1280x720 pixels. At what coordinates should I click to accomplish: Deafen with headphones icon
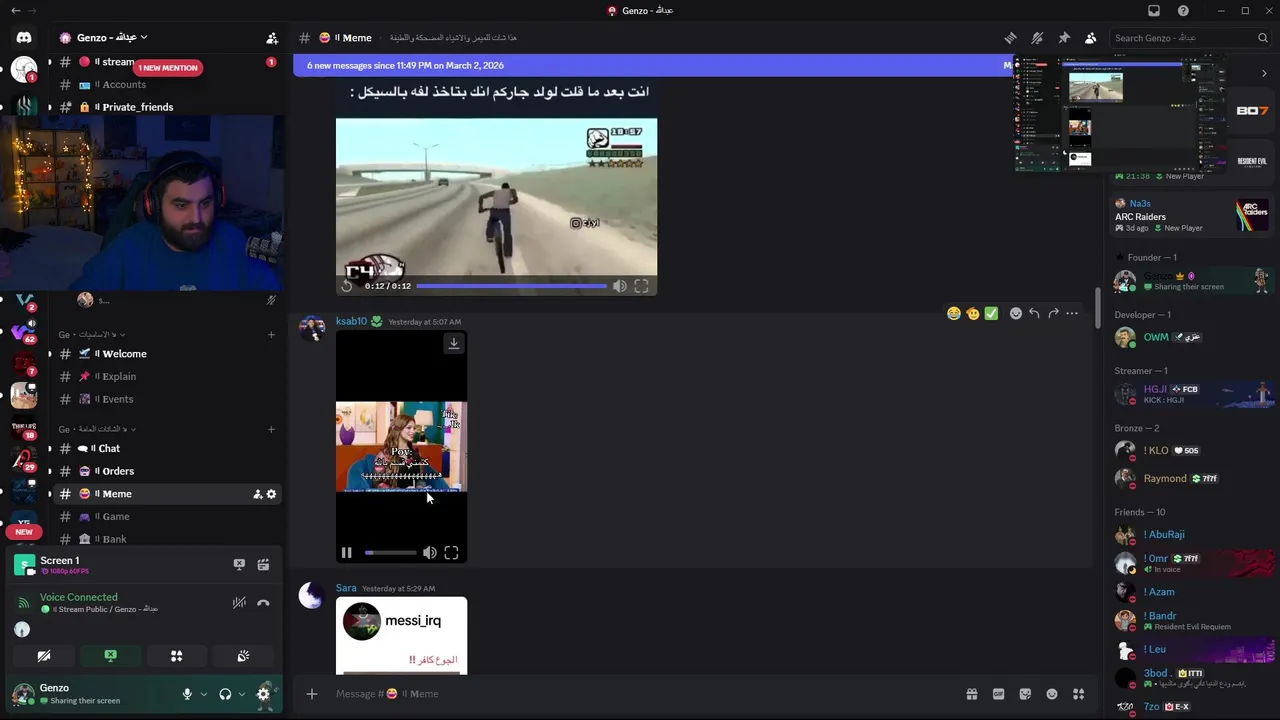[x=225, y=694]
